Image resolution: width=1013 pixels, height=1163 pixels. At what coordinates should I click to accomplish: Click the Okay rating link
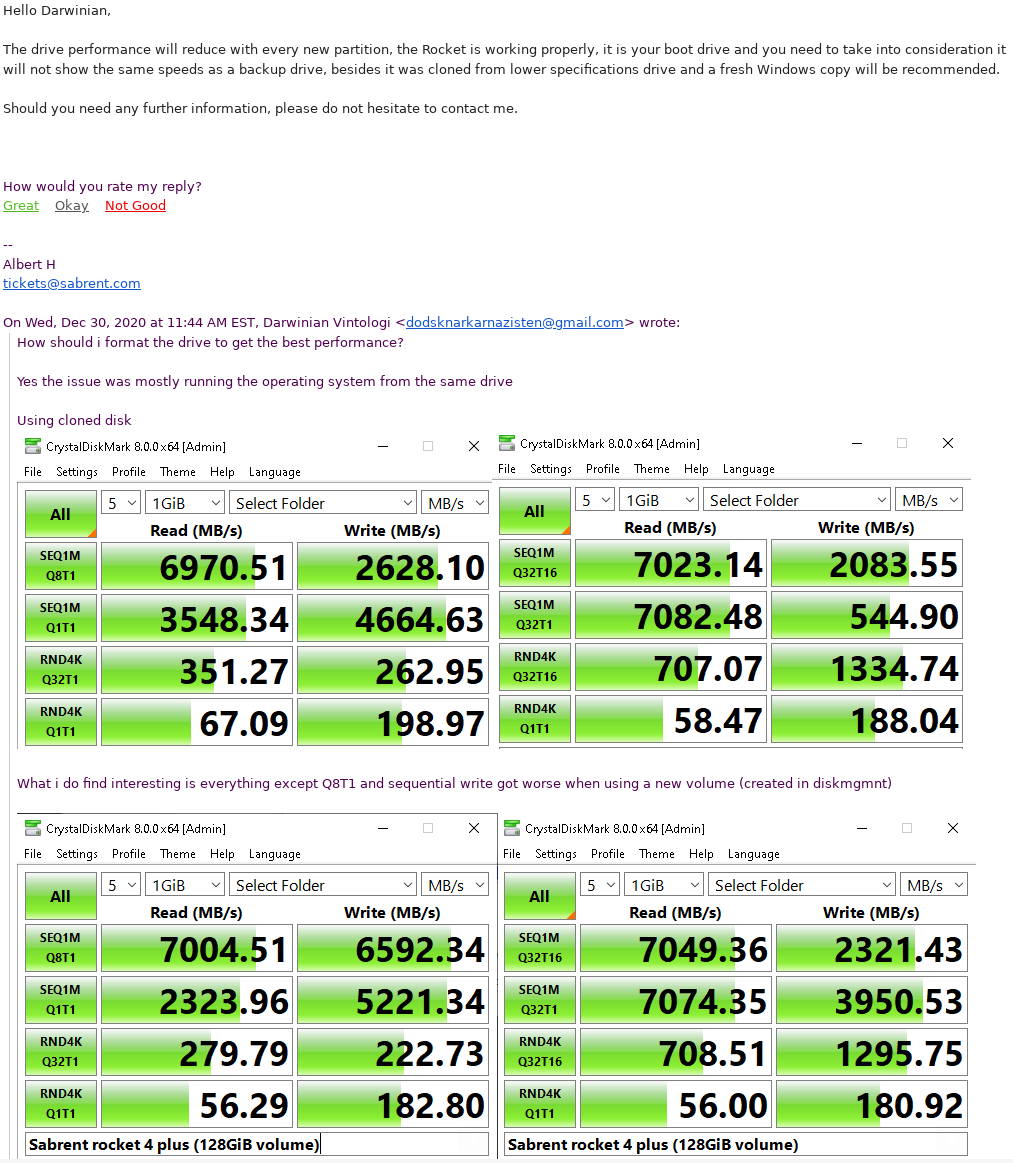[72, 205]
